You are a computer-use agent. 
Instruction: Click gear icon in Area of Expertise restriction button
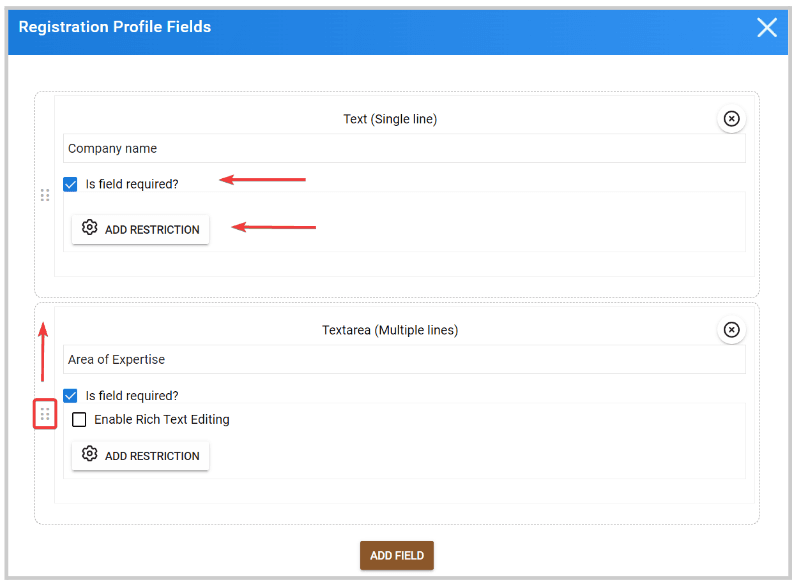click(89, 454)
